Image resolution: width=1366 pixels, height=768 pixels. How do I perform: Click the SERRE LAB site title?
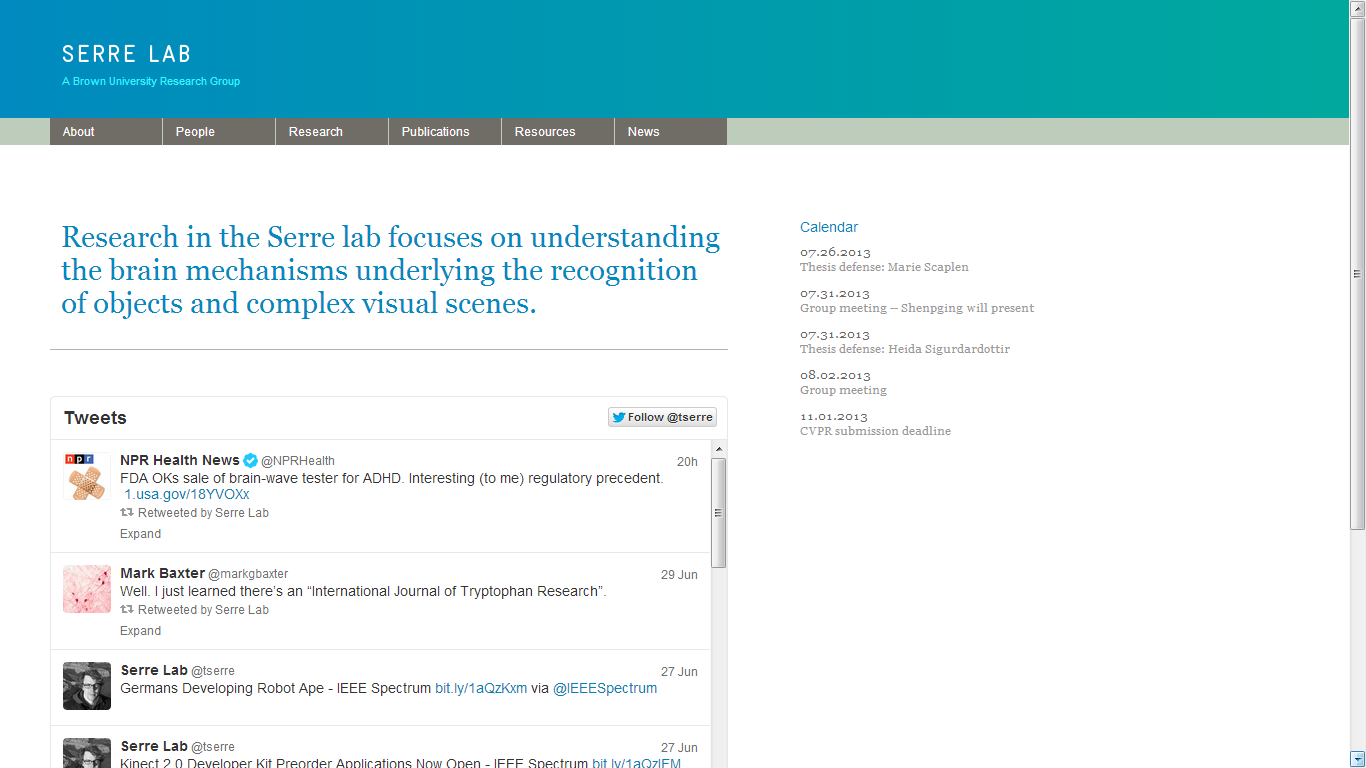click(126, 54)
